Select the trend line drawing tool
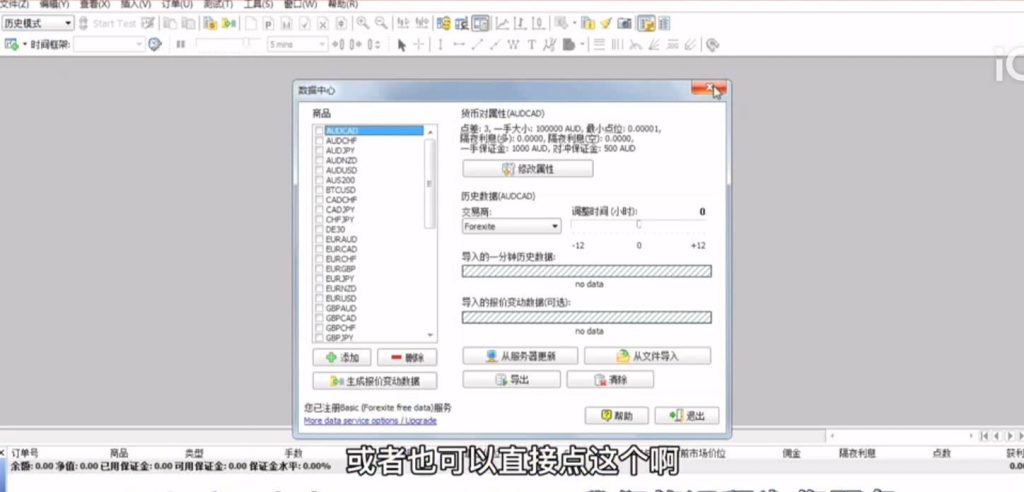1024x492 pixels. coord(477,44)
